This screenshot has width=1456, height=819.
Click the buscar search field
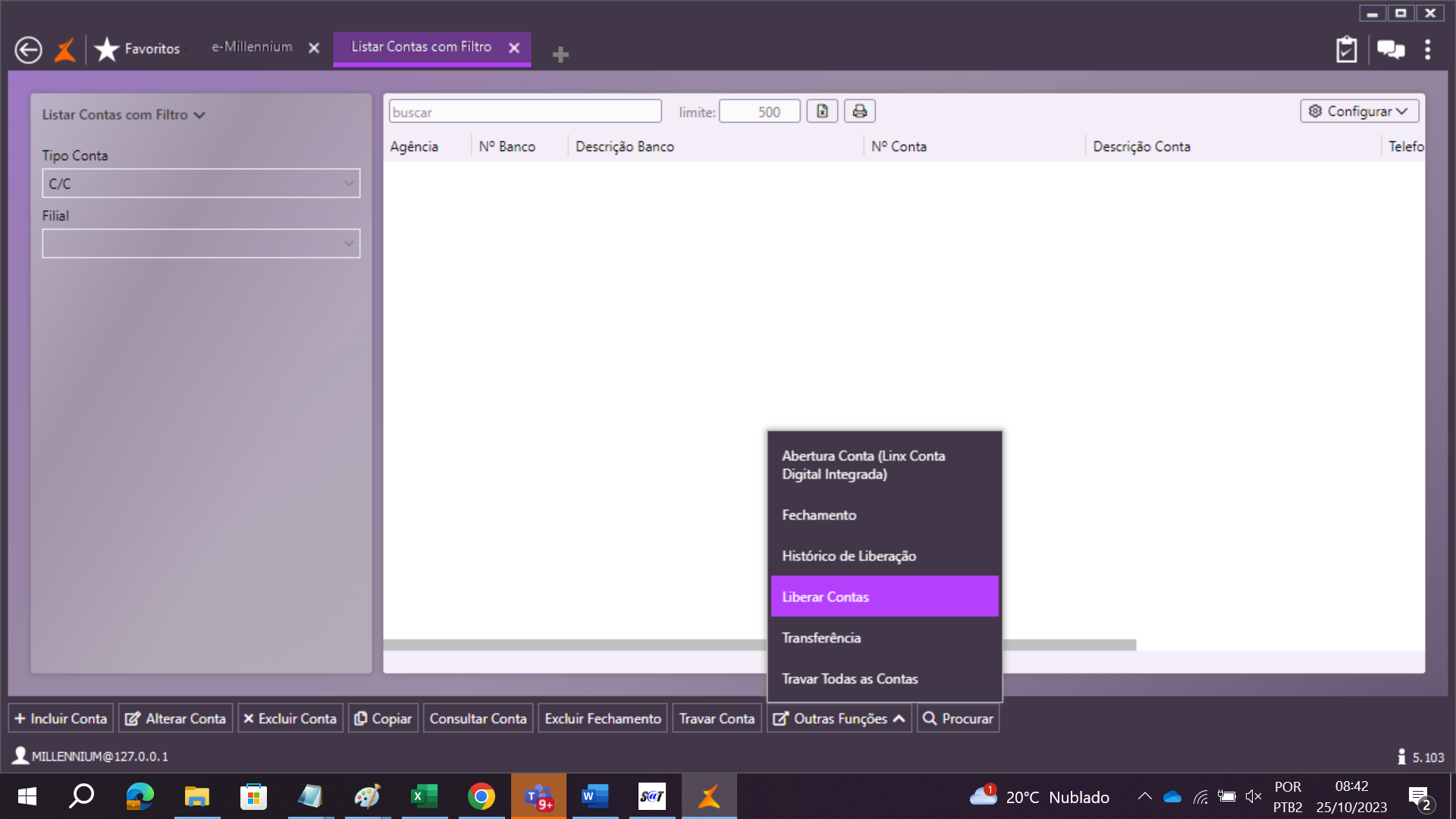525,111
